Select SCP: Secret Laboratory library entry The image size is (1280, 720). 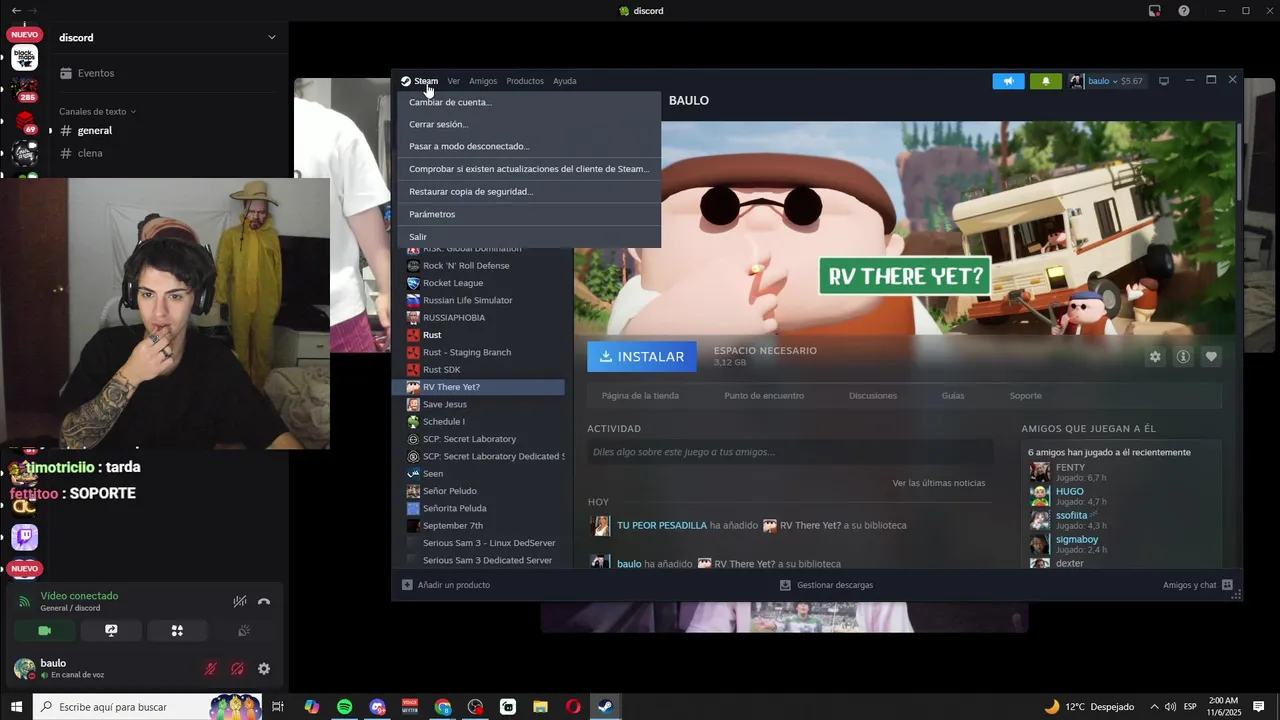coord(485,439)
